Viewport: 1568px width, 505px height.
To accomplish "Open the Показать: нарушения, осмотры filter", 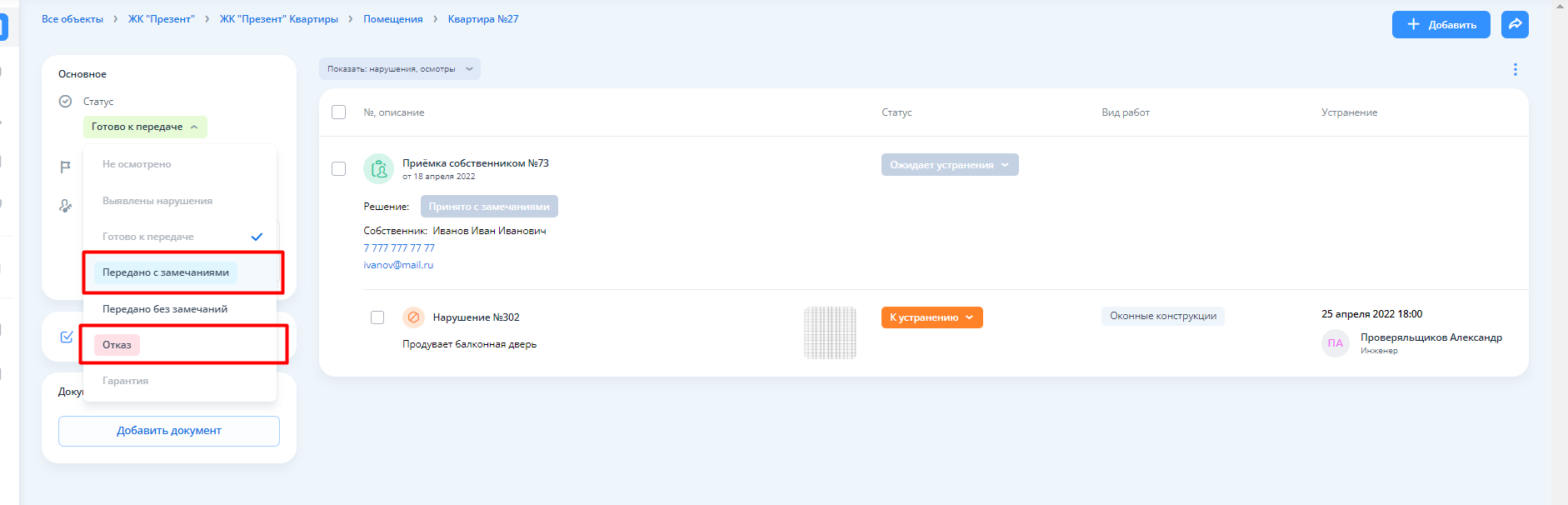I will 399,69.
